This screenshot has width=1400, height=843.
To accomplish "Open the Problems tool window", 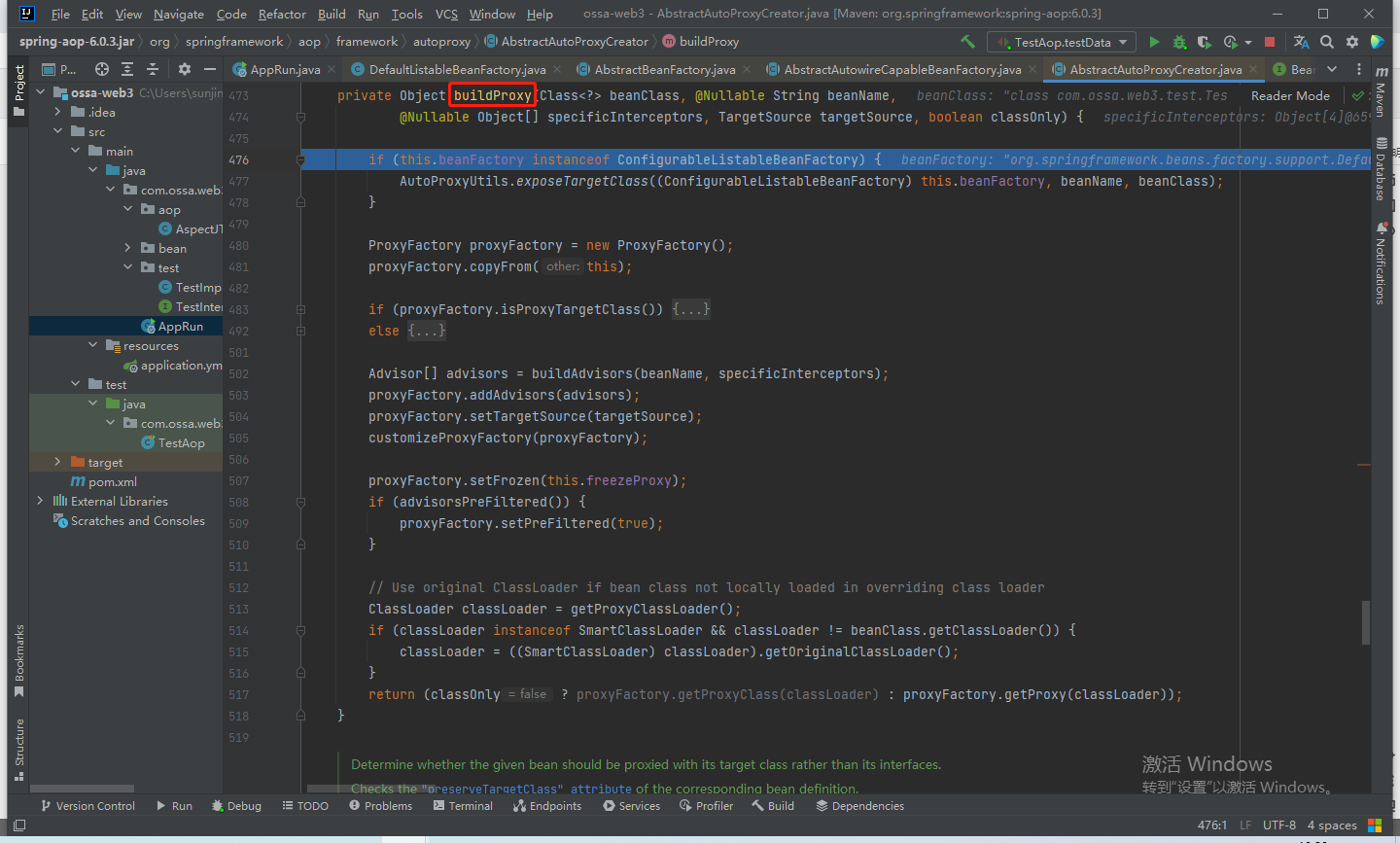I will click(380, 805).
